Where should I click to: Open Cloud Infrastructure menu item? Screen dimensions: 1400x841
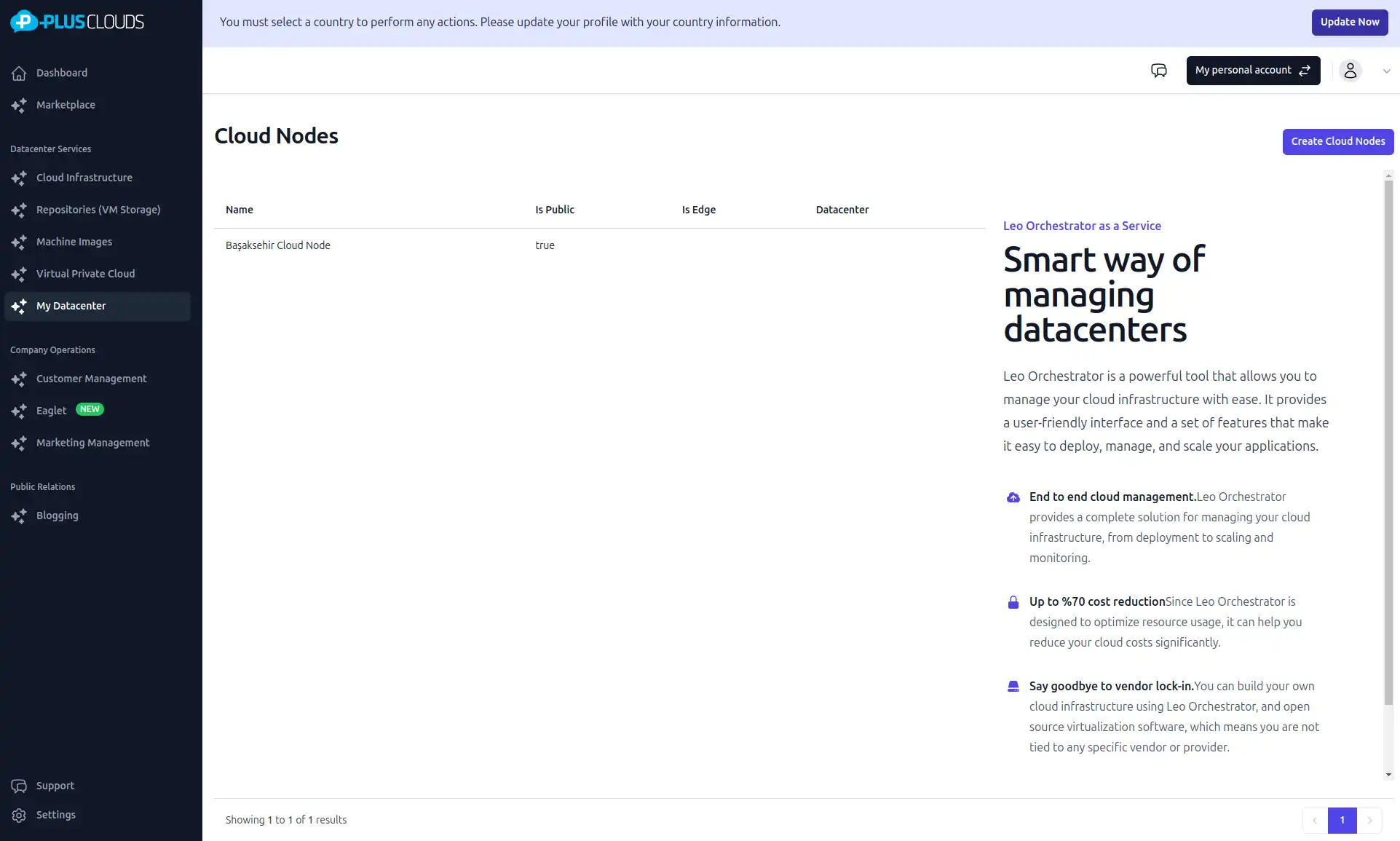click(84, 178)
